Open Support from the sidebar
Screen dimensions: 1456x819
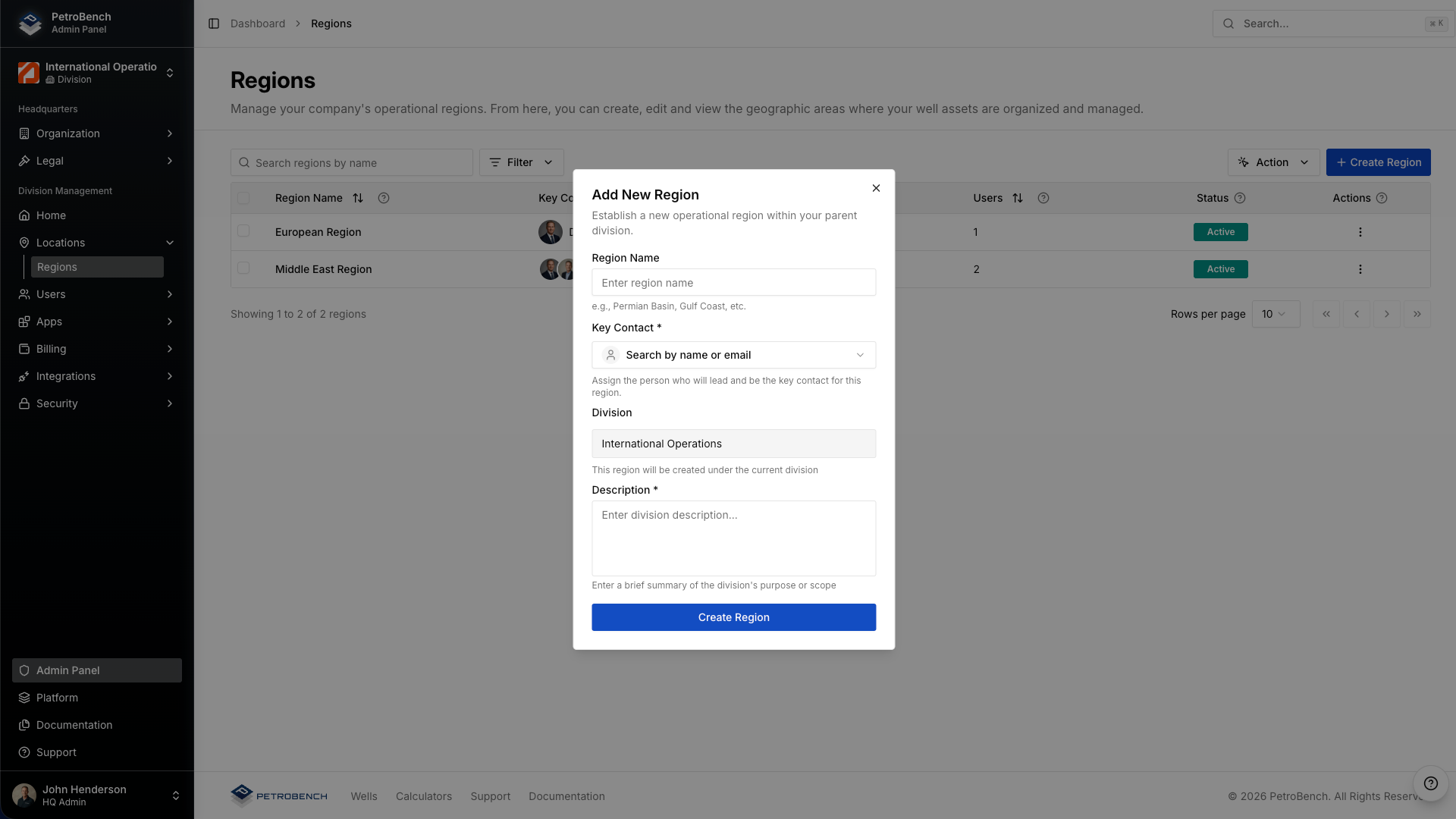pos(97,752)
